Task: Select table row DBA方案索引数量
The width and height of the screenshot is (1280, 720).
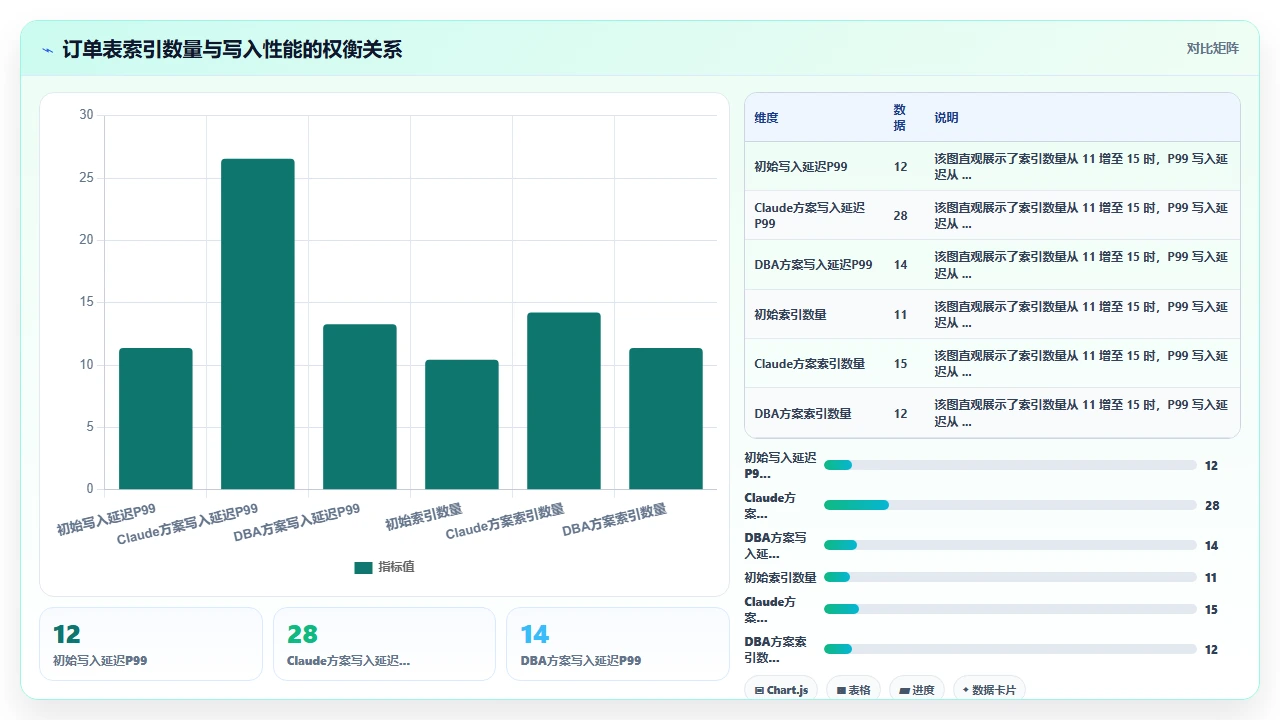Action: tap(992, 413)
